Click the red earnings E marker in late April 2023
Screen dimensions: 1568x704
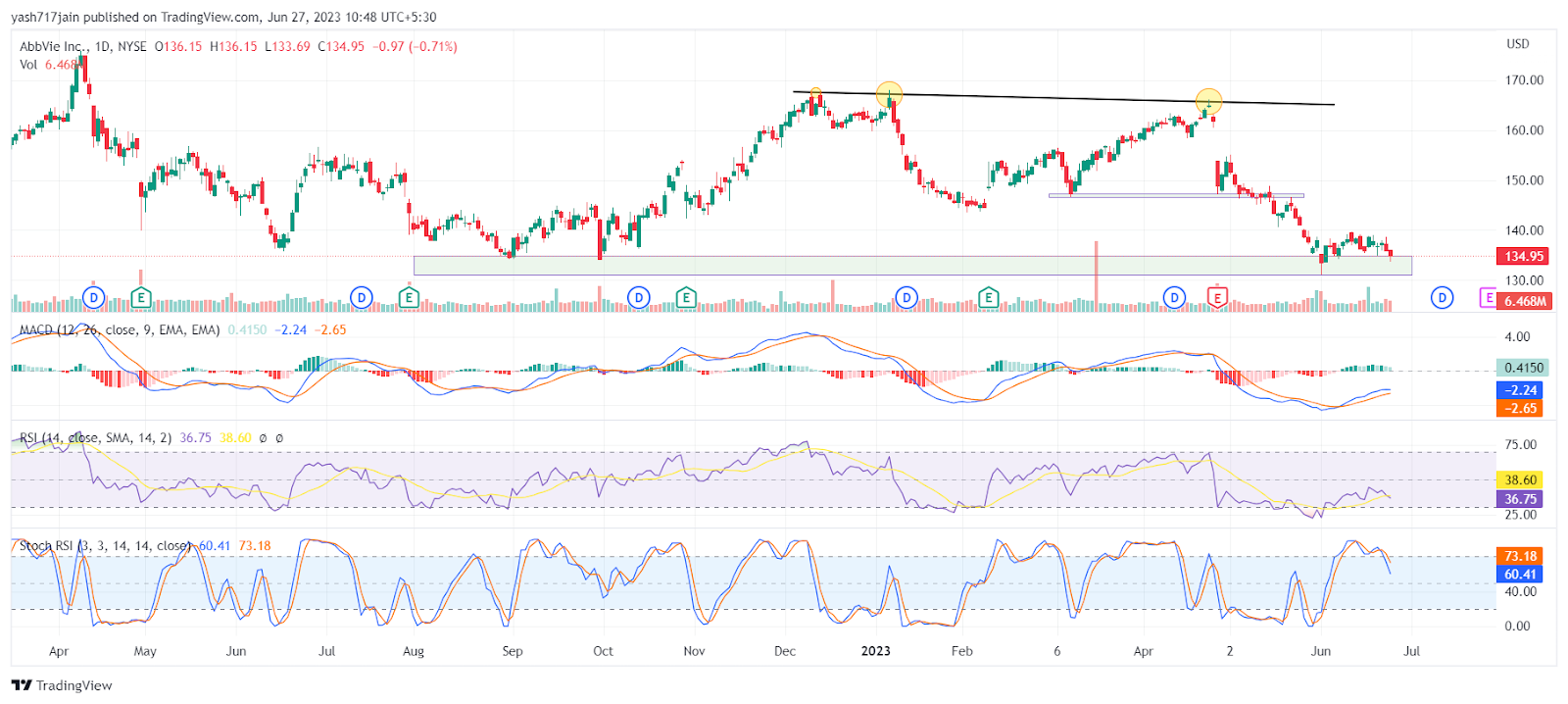(x=1217, y=297)
